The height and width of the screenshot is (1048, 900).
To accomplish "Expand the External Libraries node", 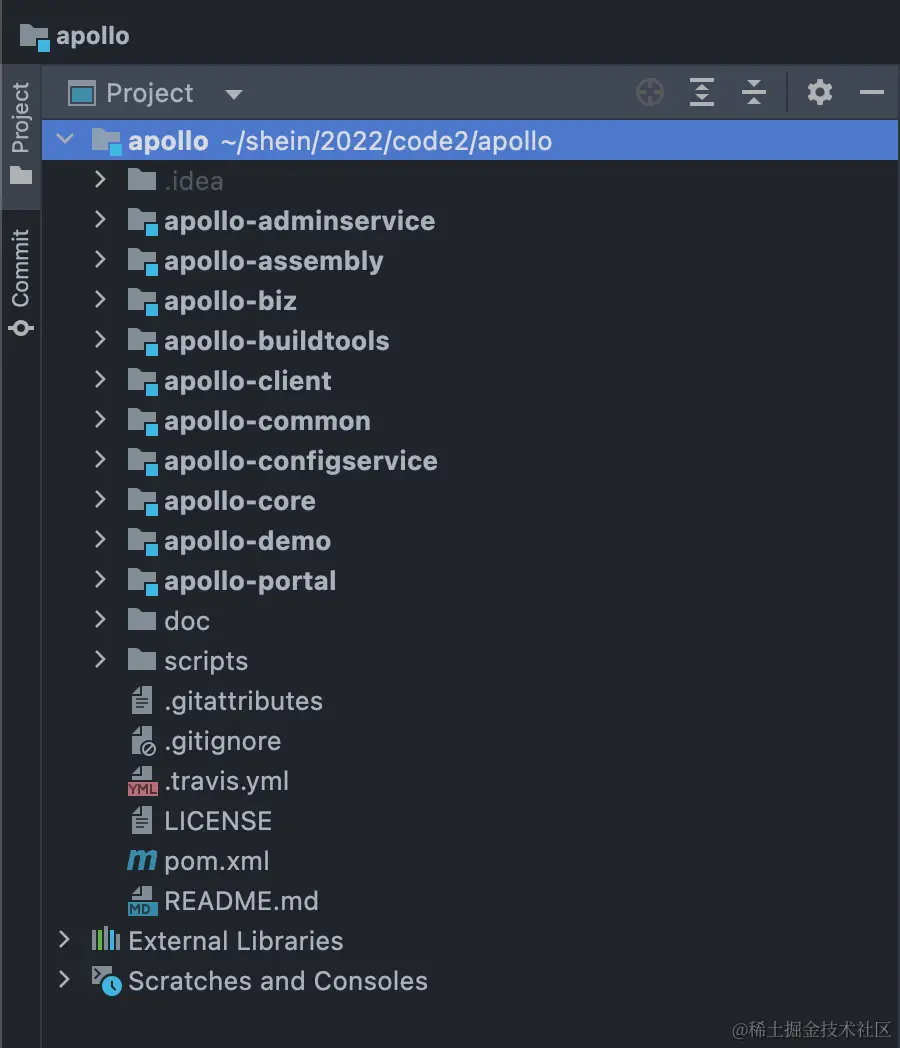I will [x=65, y=940].
